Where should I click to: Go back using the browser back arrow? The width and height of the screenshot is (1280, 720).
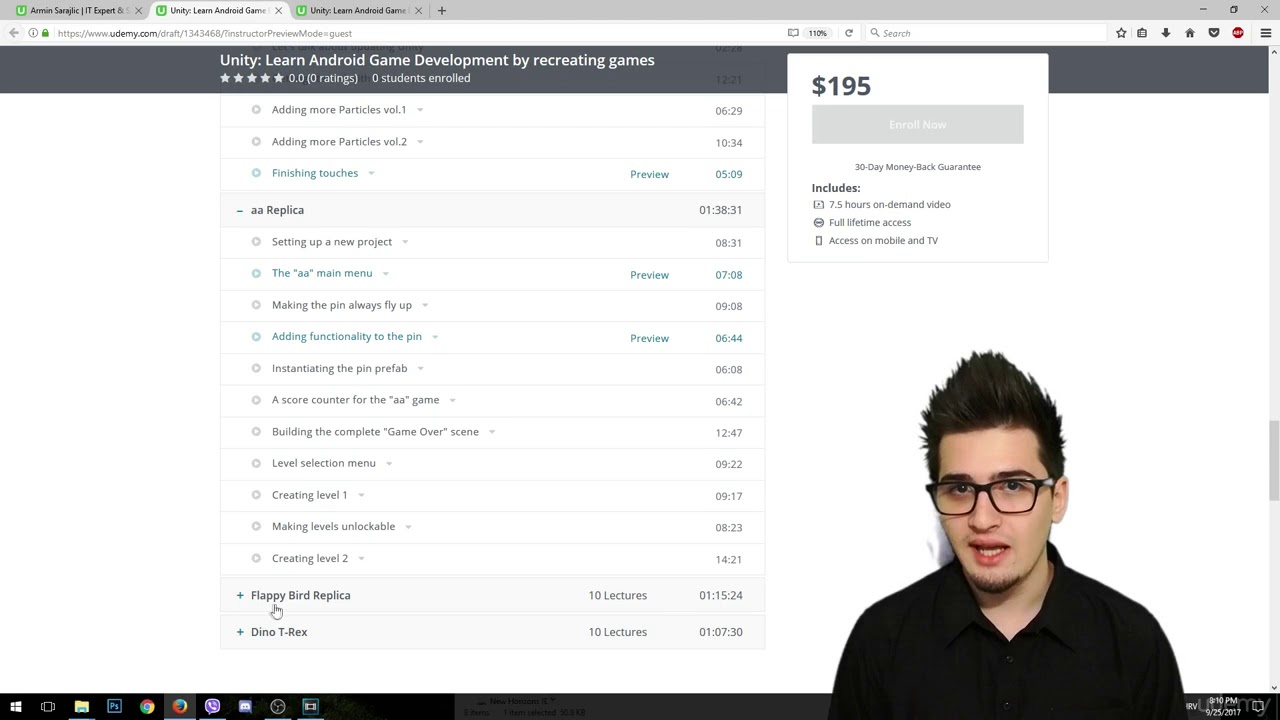coord(14,33)
